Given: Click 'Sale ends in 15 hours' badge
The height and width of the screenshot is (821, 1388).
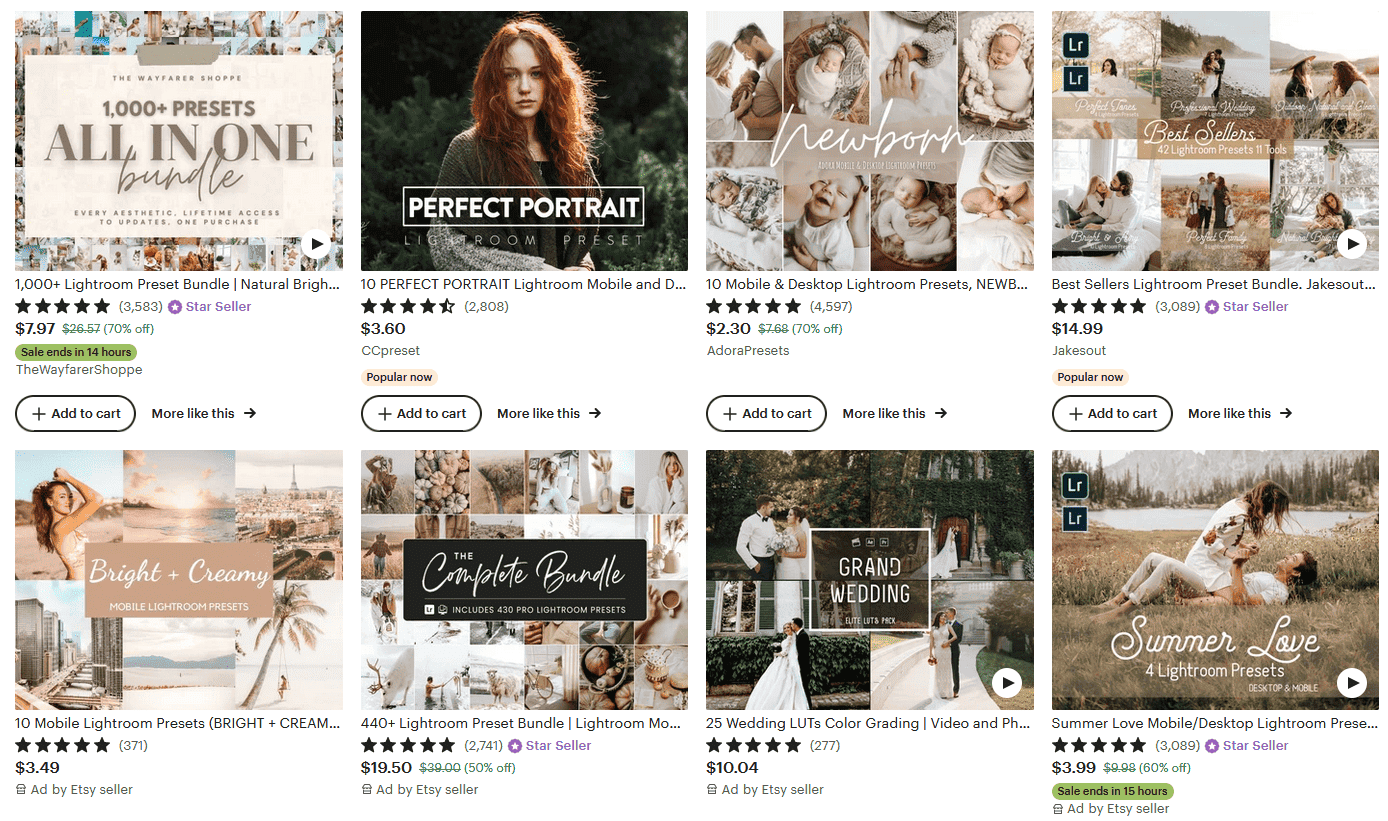Looking at the screenshot, I should click(x=1113, y=791).
